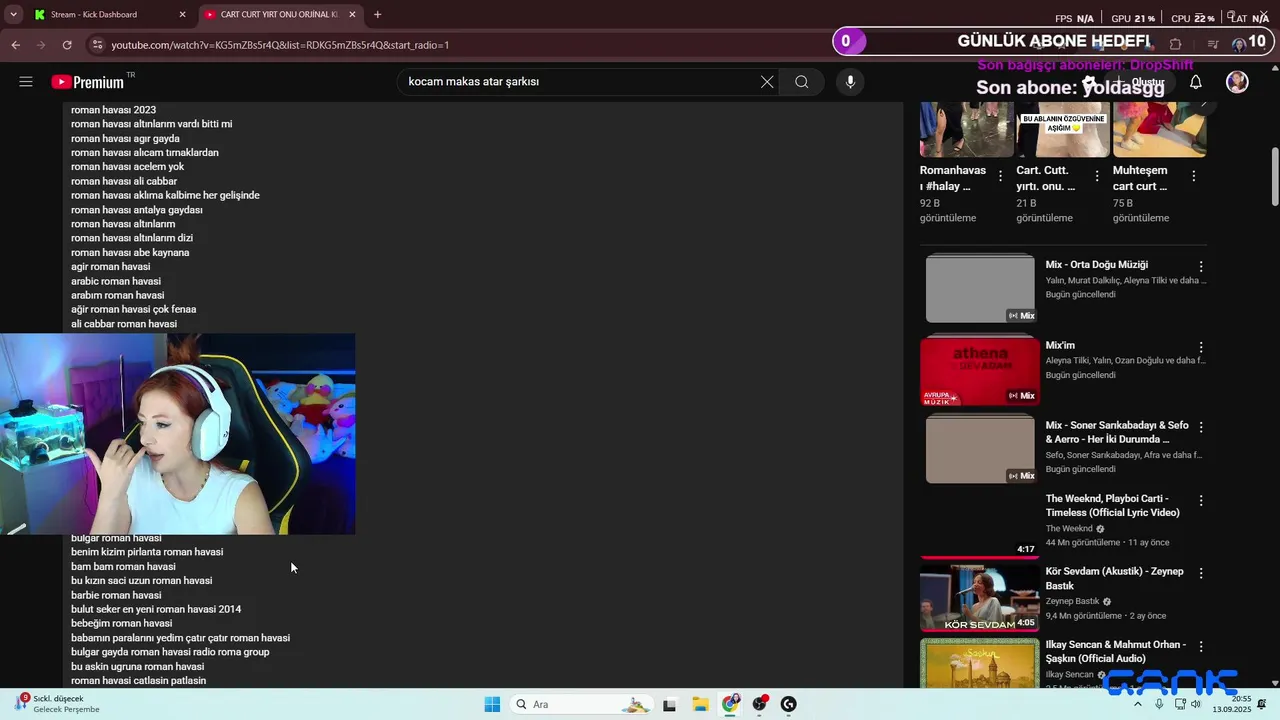Open the Kör Sevdam (Akustik) video thumbnail
Image resolution: width=1280 pixels, height=720 pixels.
[x=980, y=598]
